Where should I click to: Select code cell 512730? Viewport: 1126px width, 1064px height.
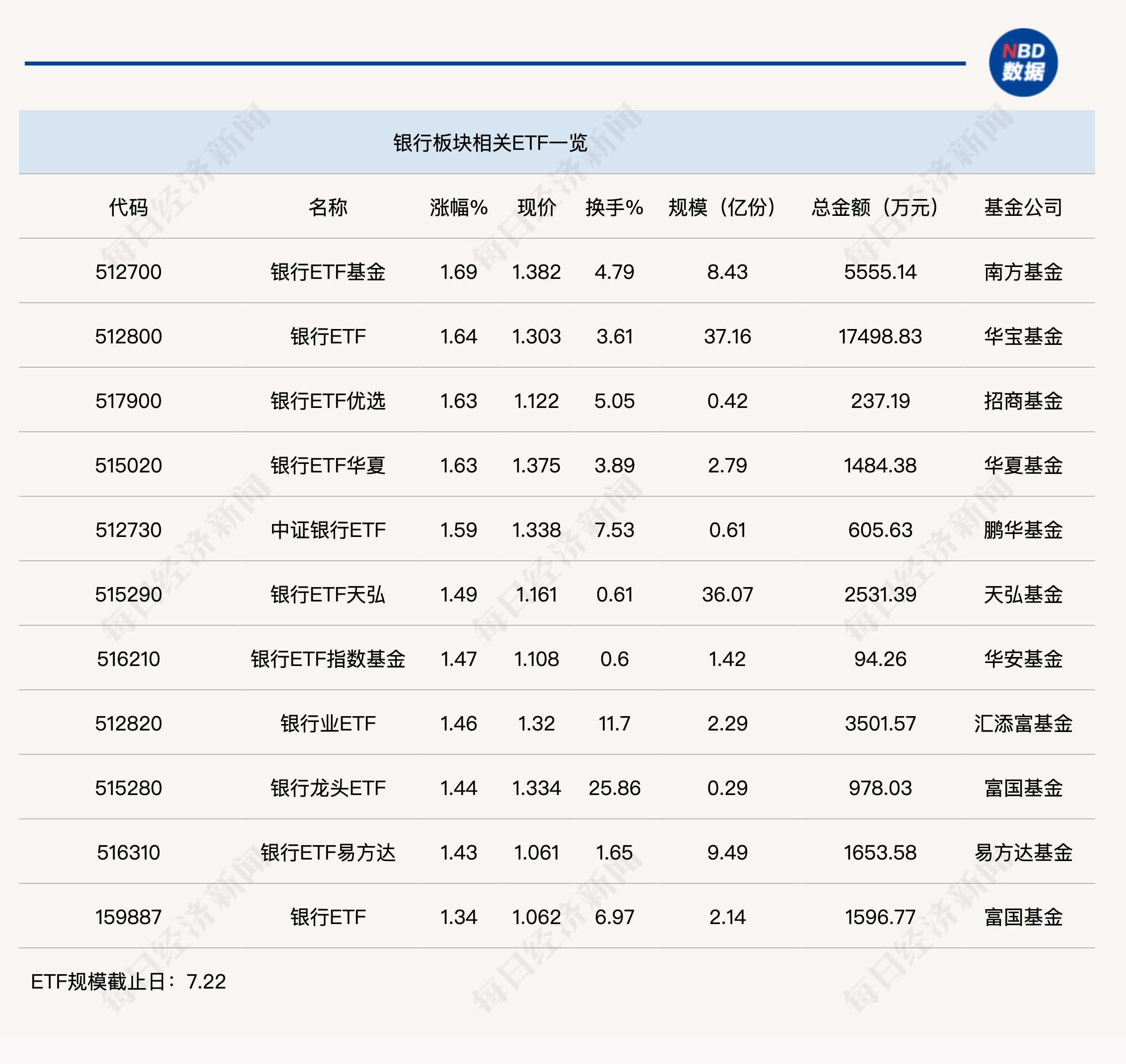tap(128, 531)
